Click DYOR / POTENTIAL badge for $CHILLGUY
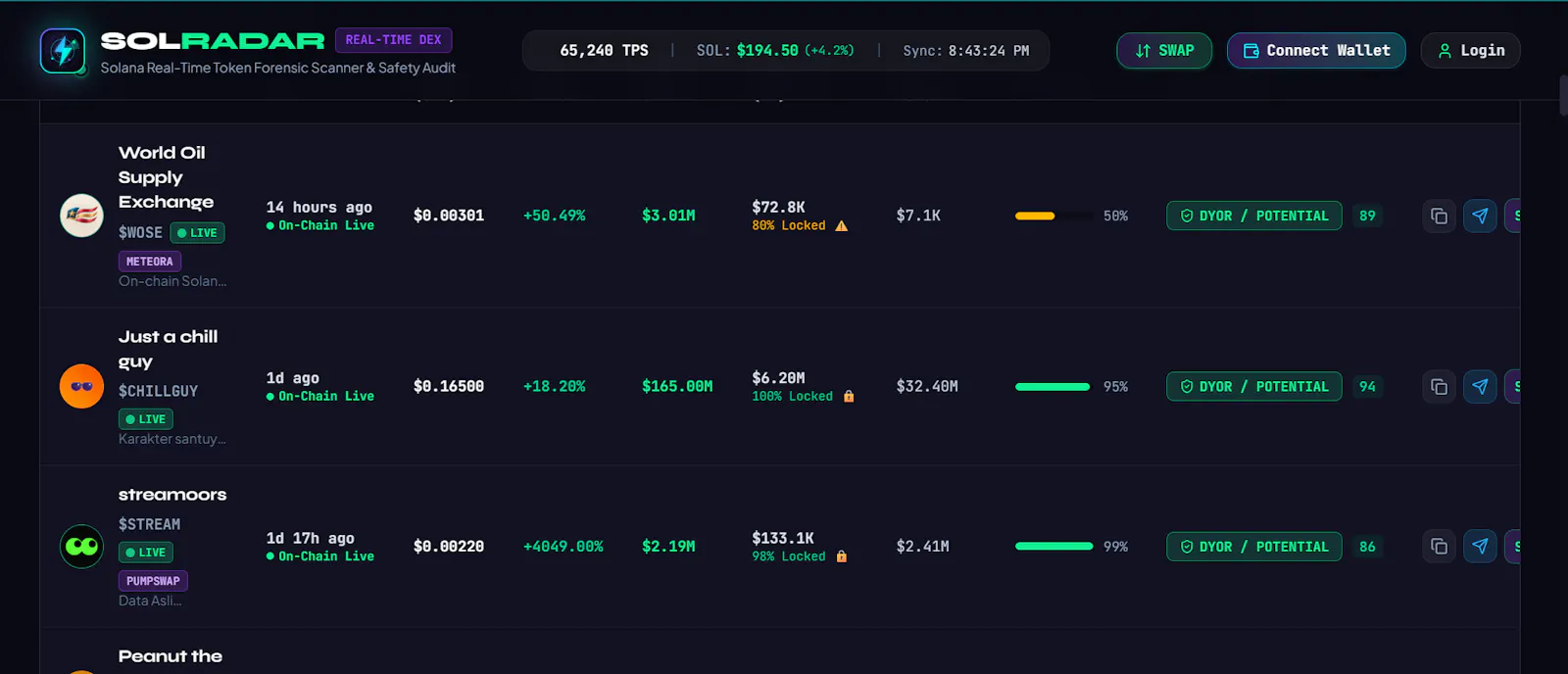 click(1254, 387)
